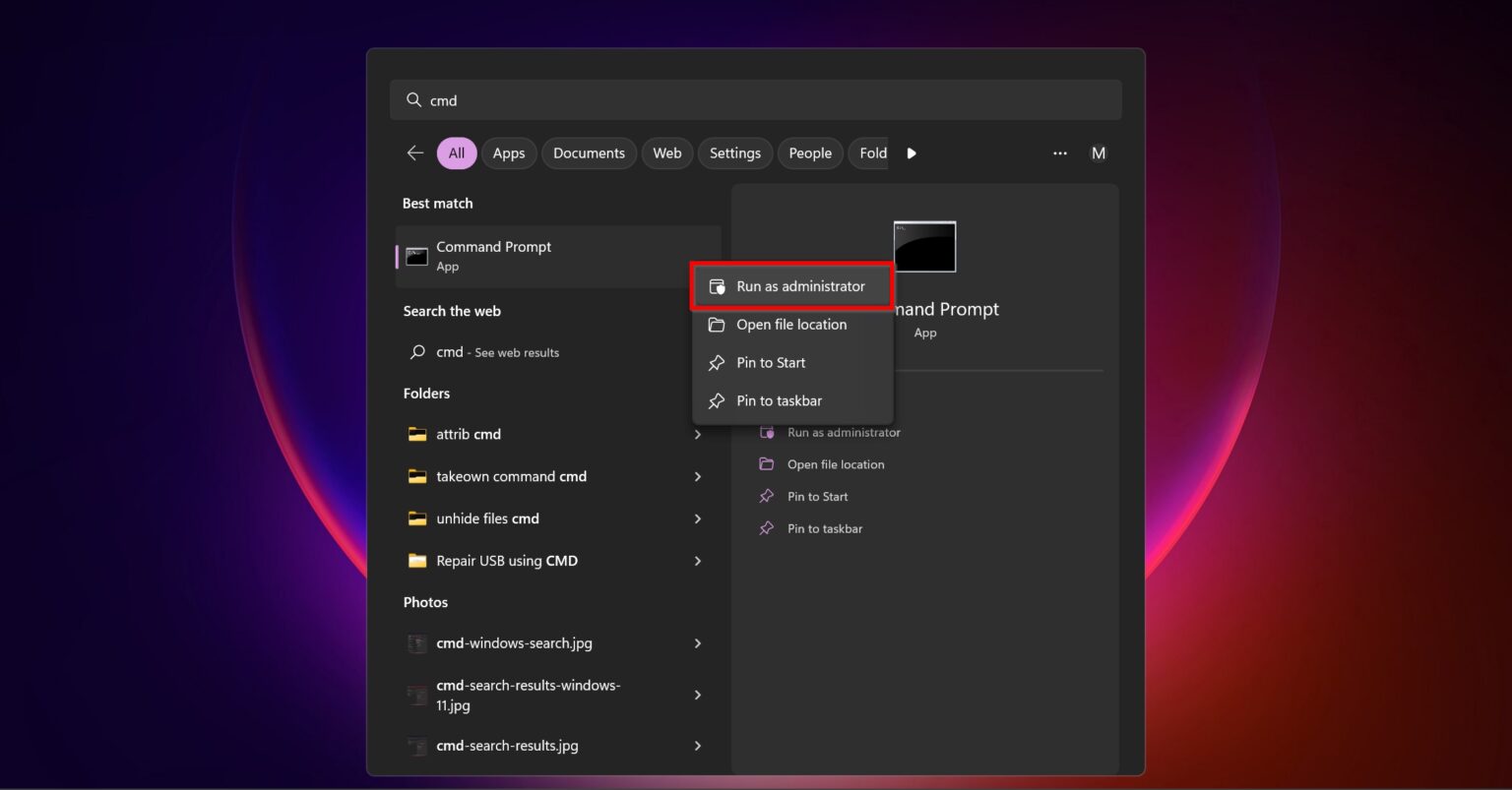Select Open file location in context menu
The width and height of the screenshot is (1512, 790).
[x=790, y=325]
